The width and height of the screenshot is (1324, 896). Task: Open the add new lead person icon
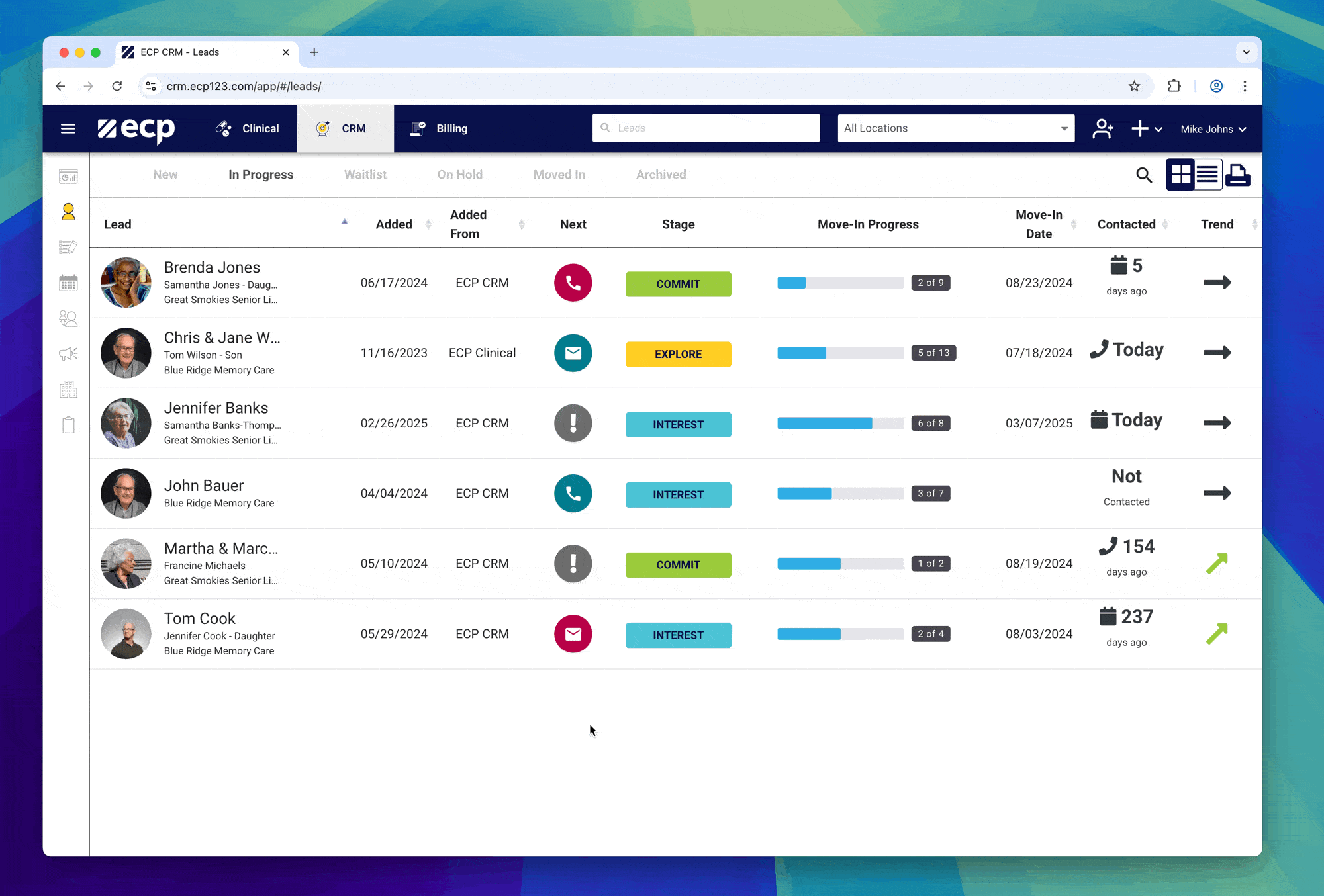pyautogui.click(x=1102, y=128)
